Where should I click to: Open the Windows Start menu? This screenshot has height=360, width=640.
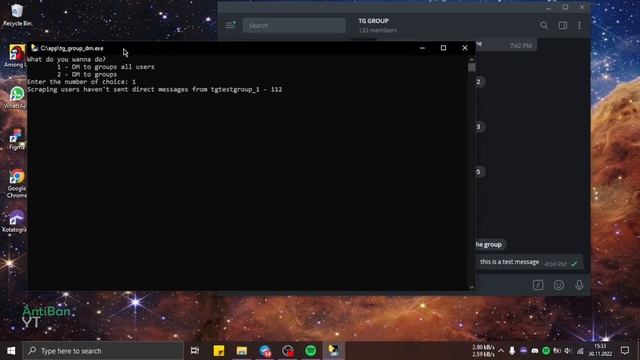11,351
